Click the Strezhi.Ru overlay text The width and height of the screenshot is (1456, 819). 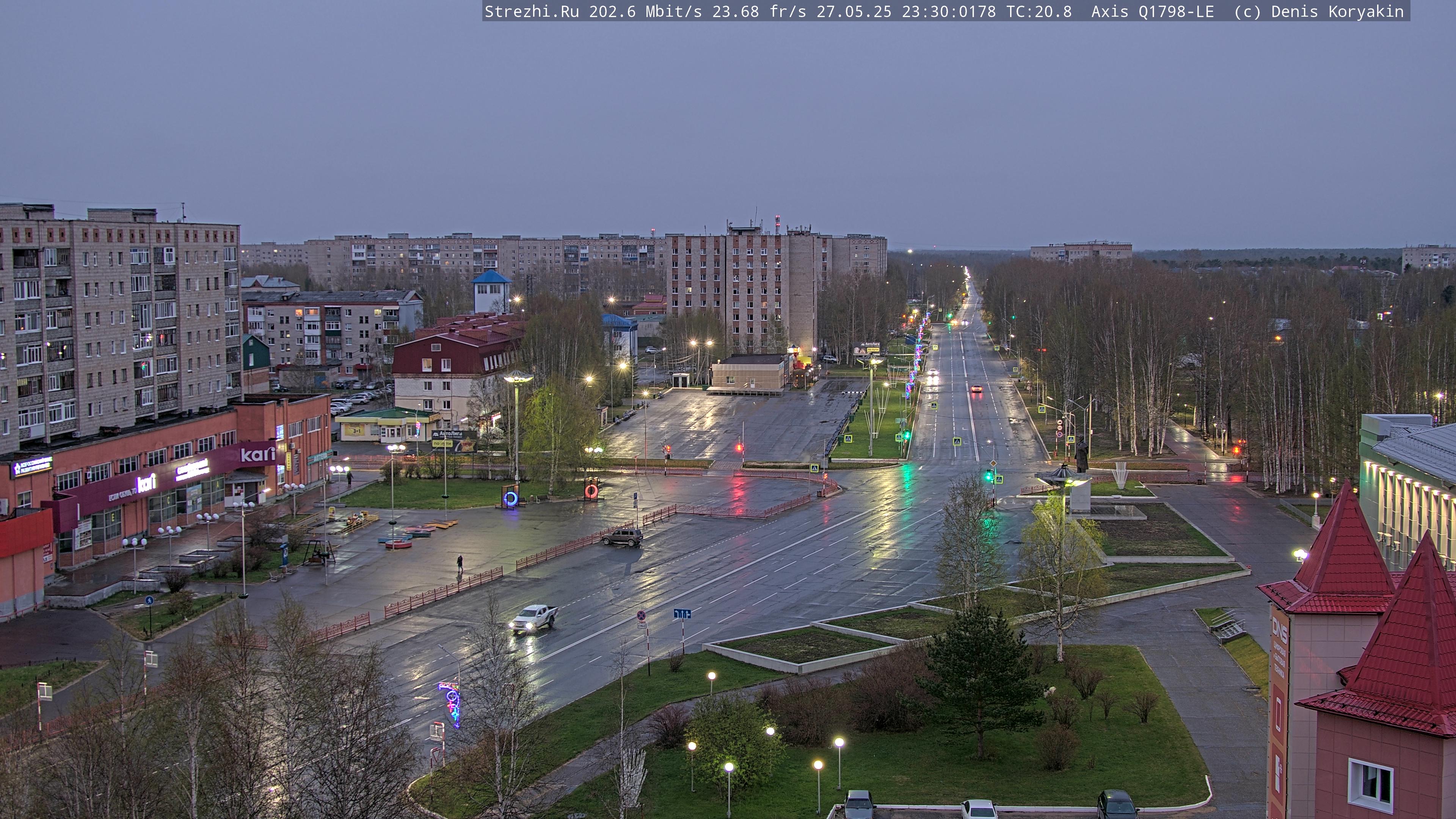point(532,11)
